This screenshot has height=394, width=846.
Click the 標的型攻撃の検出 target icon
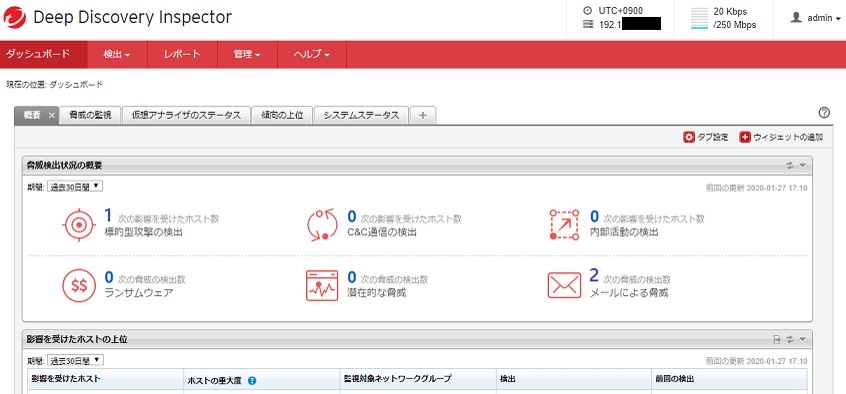pos(79,224)
